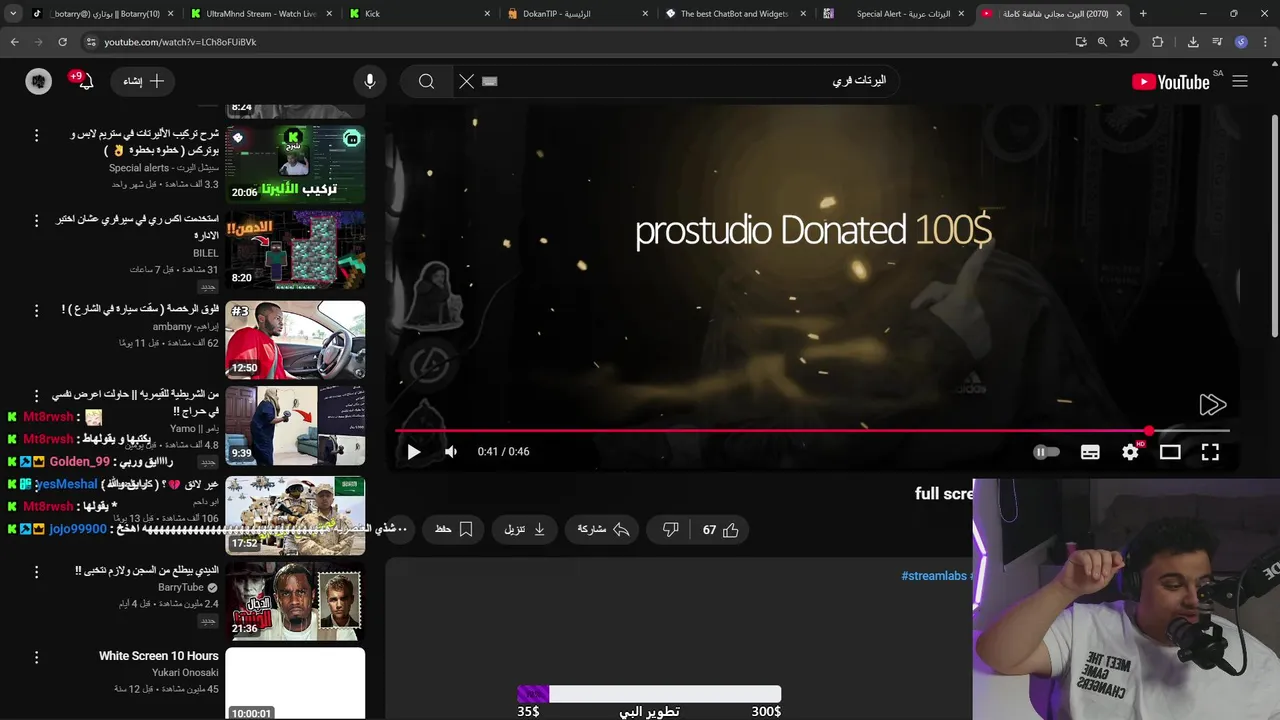Click the مشاركة share button
The height and width of the screenshot is (720, 1280).
(603, 529)
